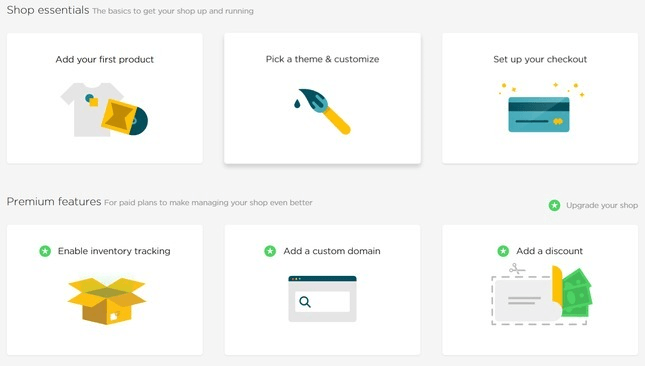Click the browser window domain illustration
The width and height of the screenshot is (645, 366).
tap(322, 299)
